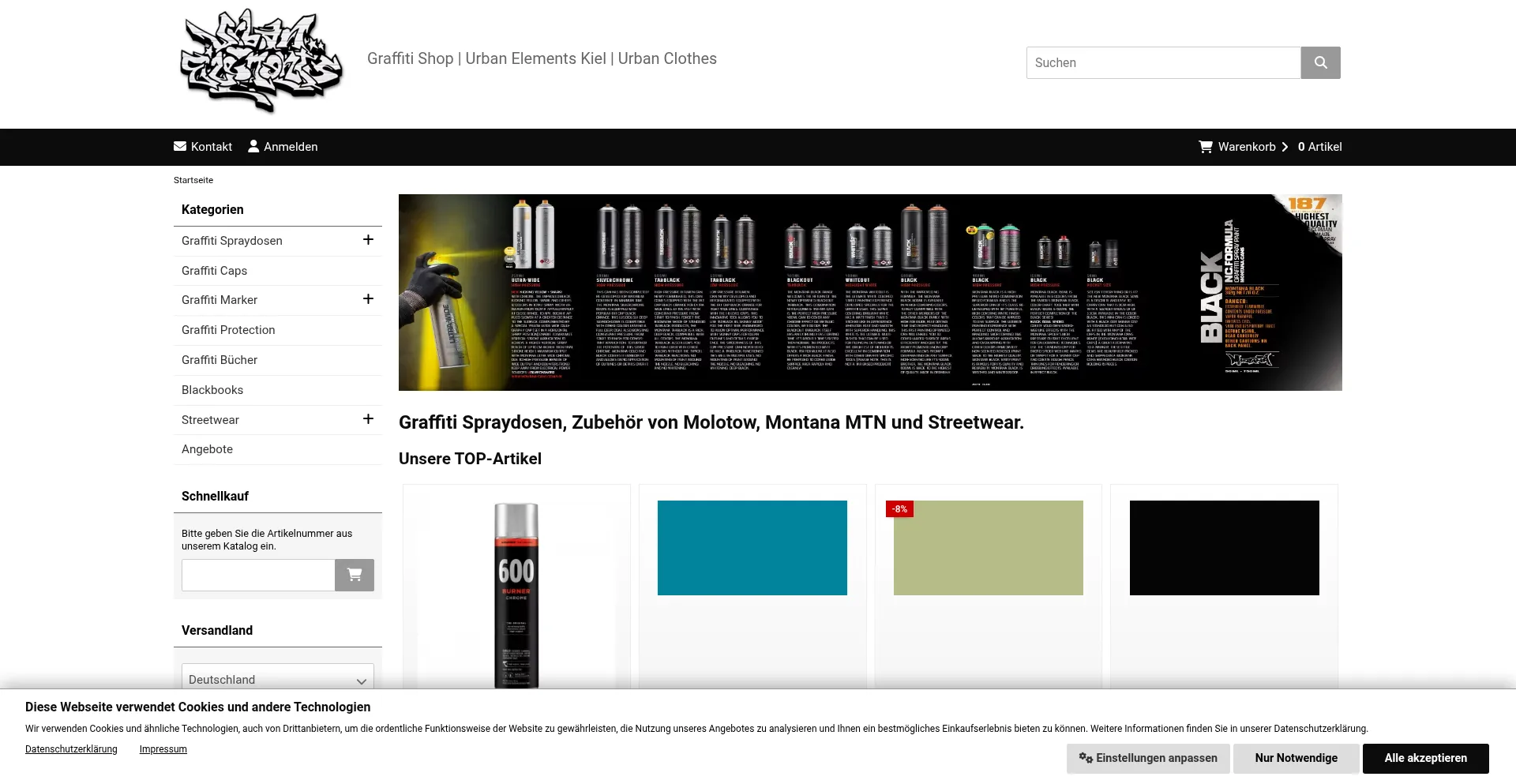Viewport: 1516px width, 784px height.
Task: Click the -8% discount badge
Action: [899, 509]
